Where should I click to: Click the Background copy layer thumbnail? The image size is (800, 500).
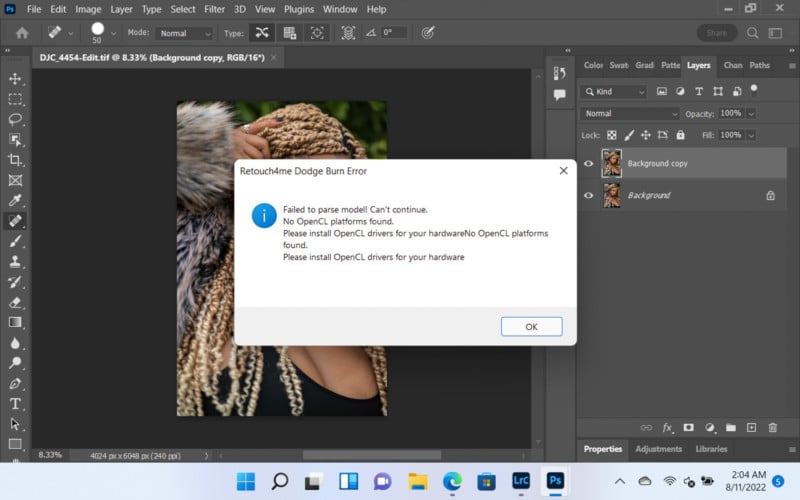[x=611, y=163]
